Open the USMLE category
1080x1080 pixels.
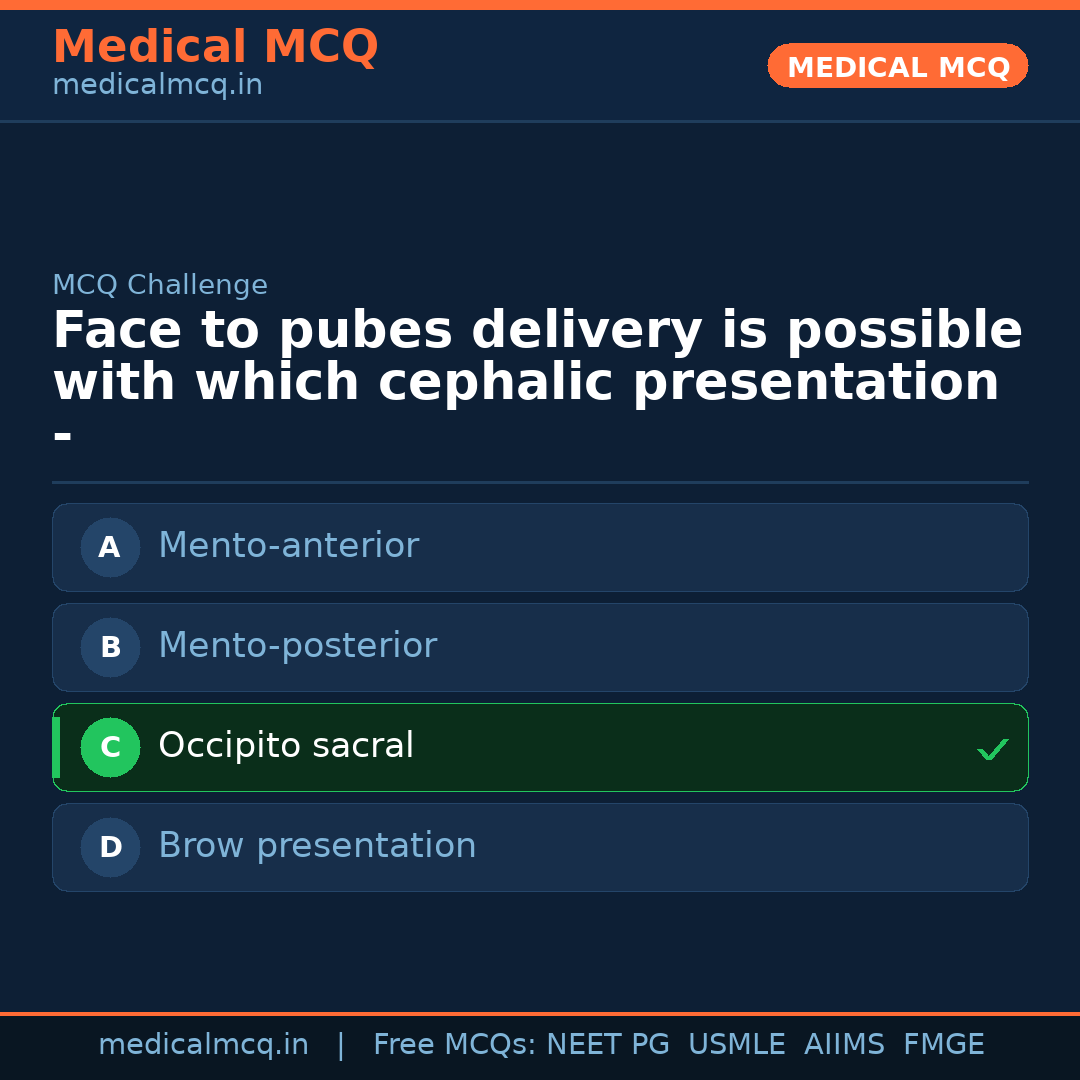(x=737, y=1044)
